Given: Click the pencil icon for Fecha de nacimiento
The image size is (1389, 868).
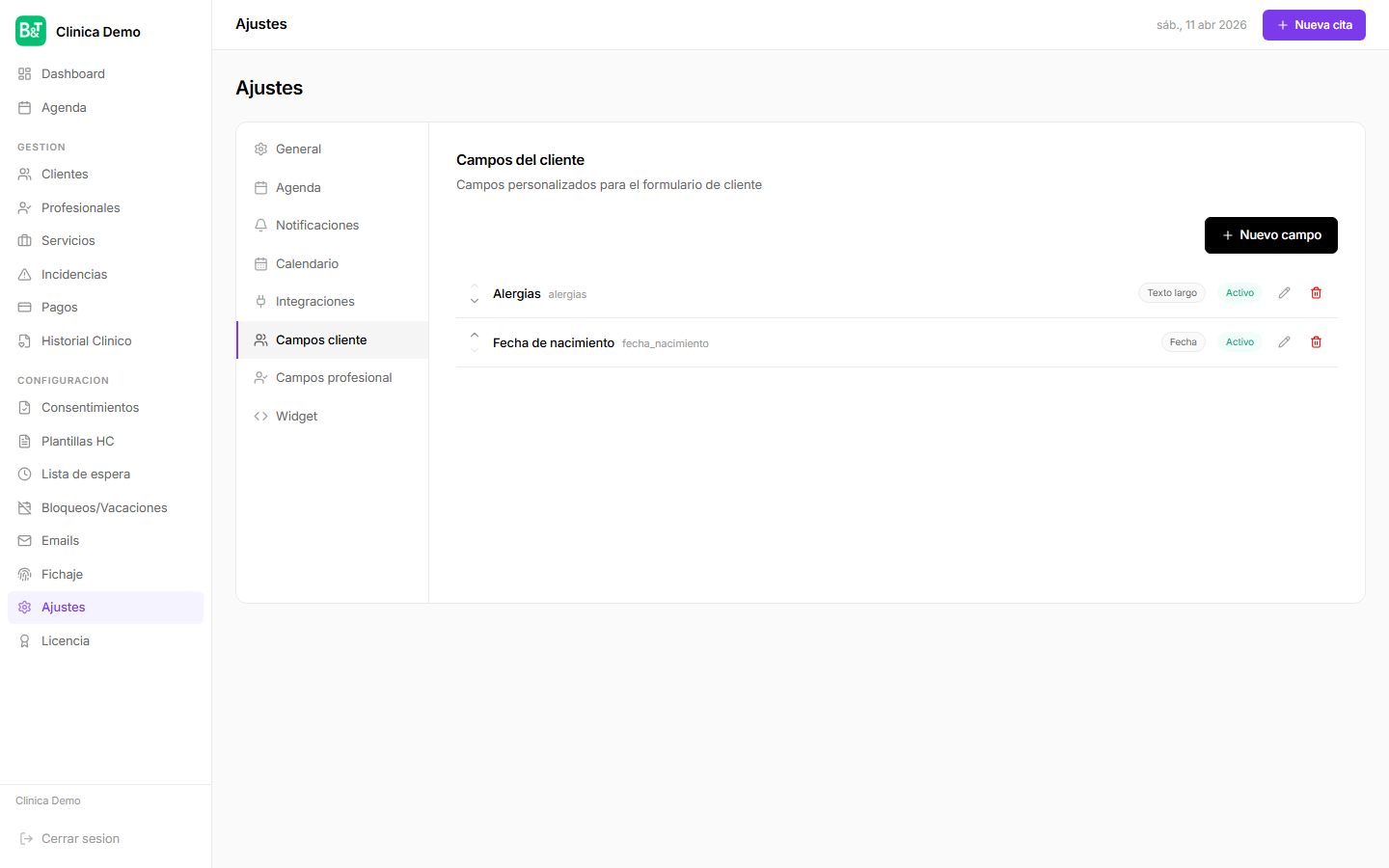Looking at the screenshot, I should coord(1284,342).
